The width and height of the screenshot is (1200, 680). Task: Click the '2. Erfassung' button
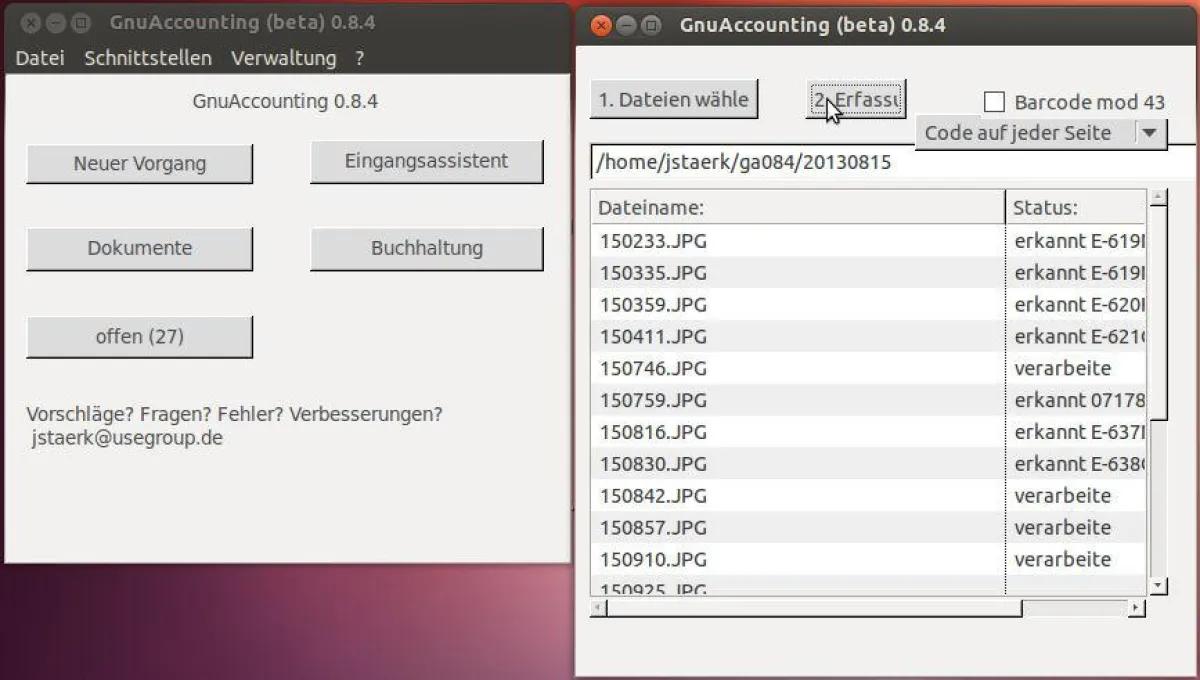[x=857, y=98]
